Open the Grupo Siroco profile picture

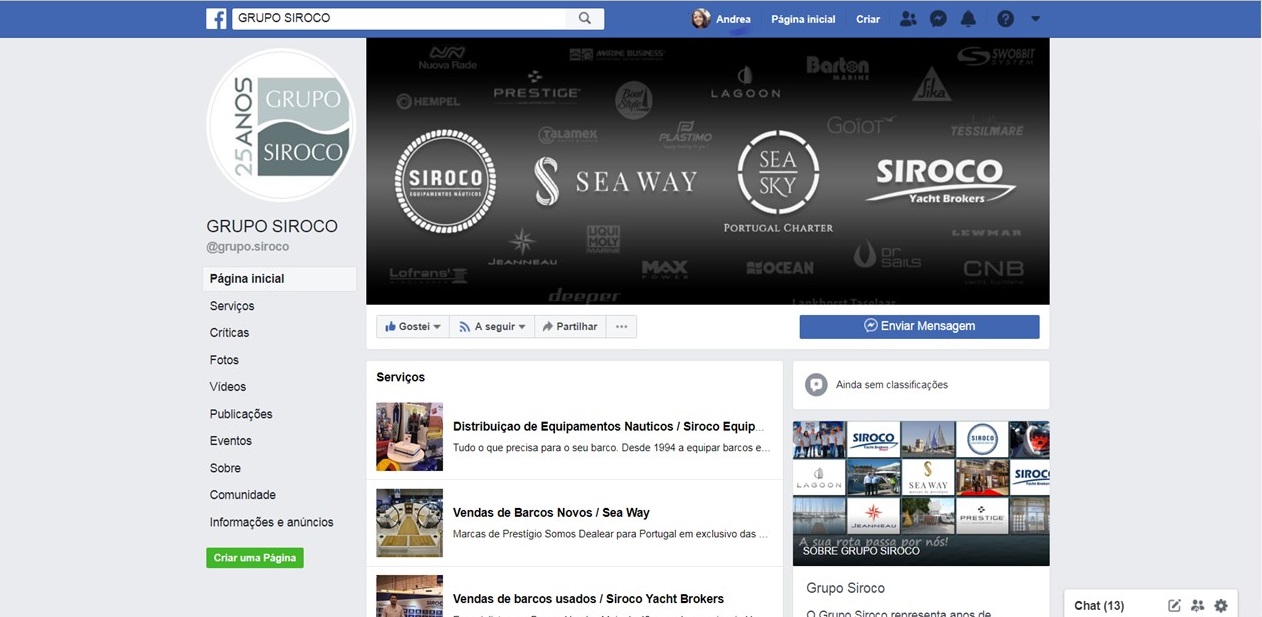(x=280, y=126)
